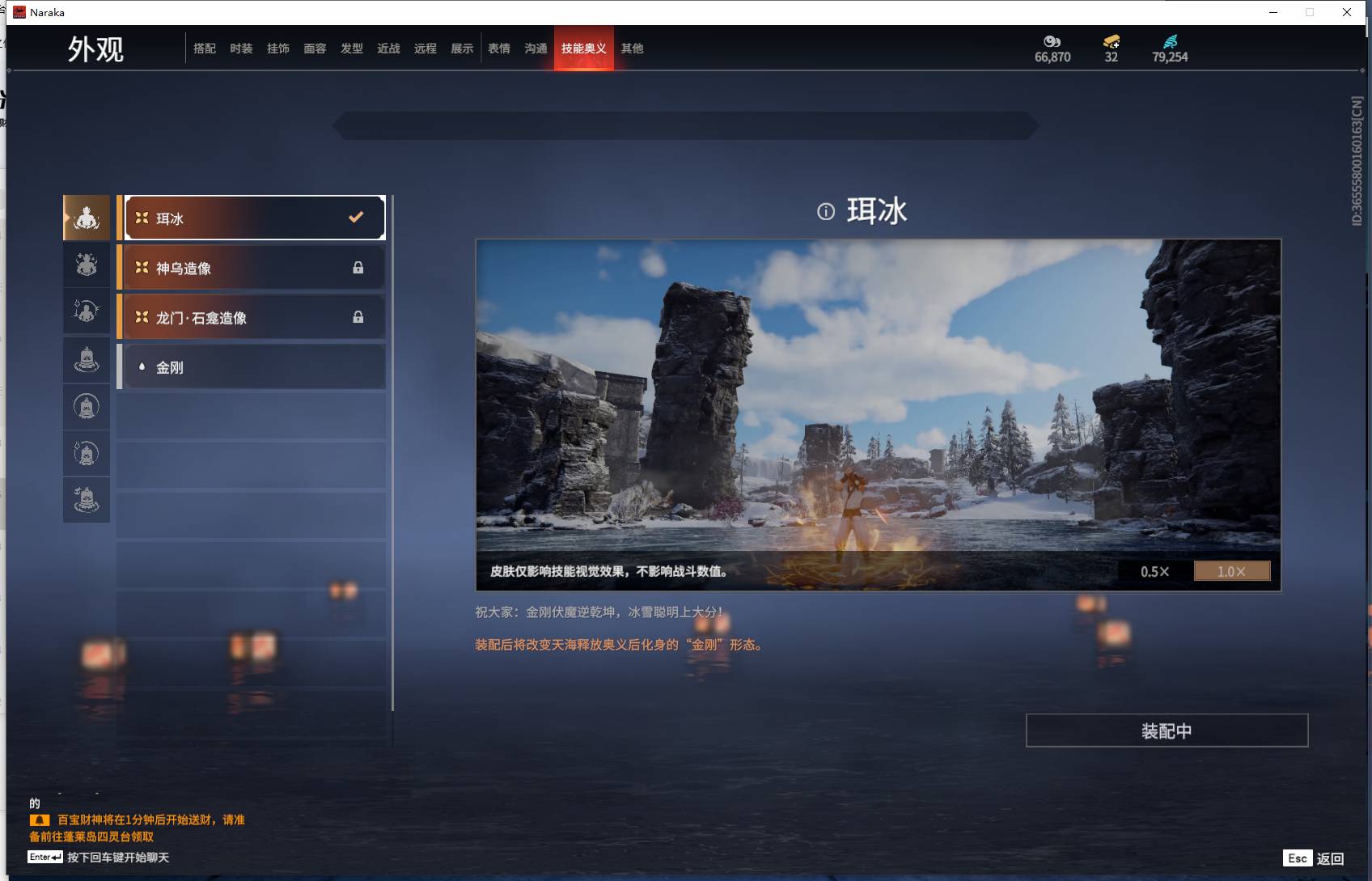This screenshot has height=881, width=1372.
Task: Open the 挂饰 tab
Action: click(x=278, y=49)
